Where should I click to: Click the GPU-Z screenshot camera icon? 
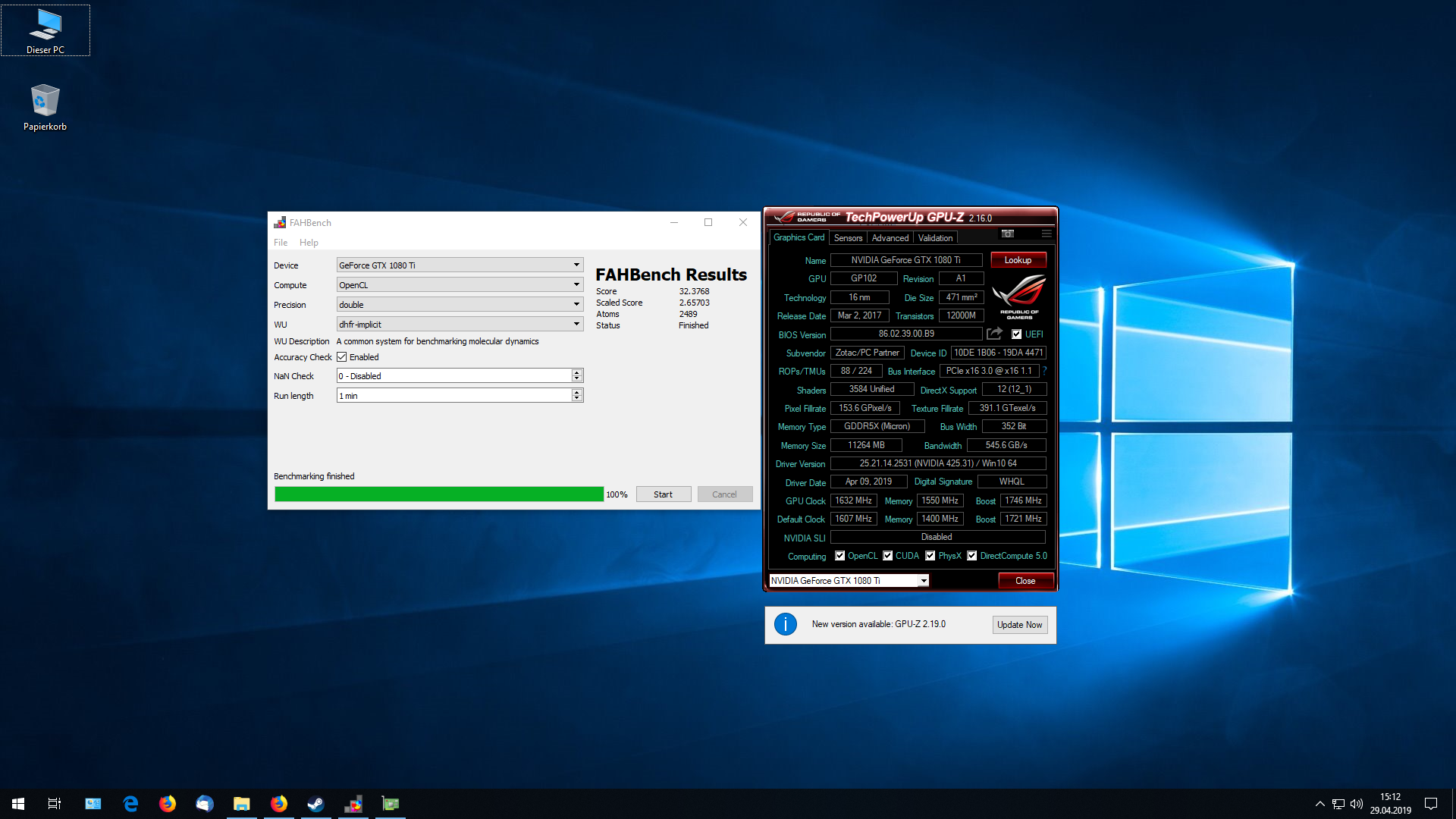coord(1007,234)
